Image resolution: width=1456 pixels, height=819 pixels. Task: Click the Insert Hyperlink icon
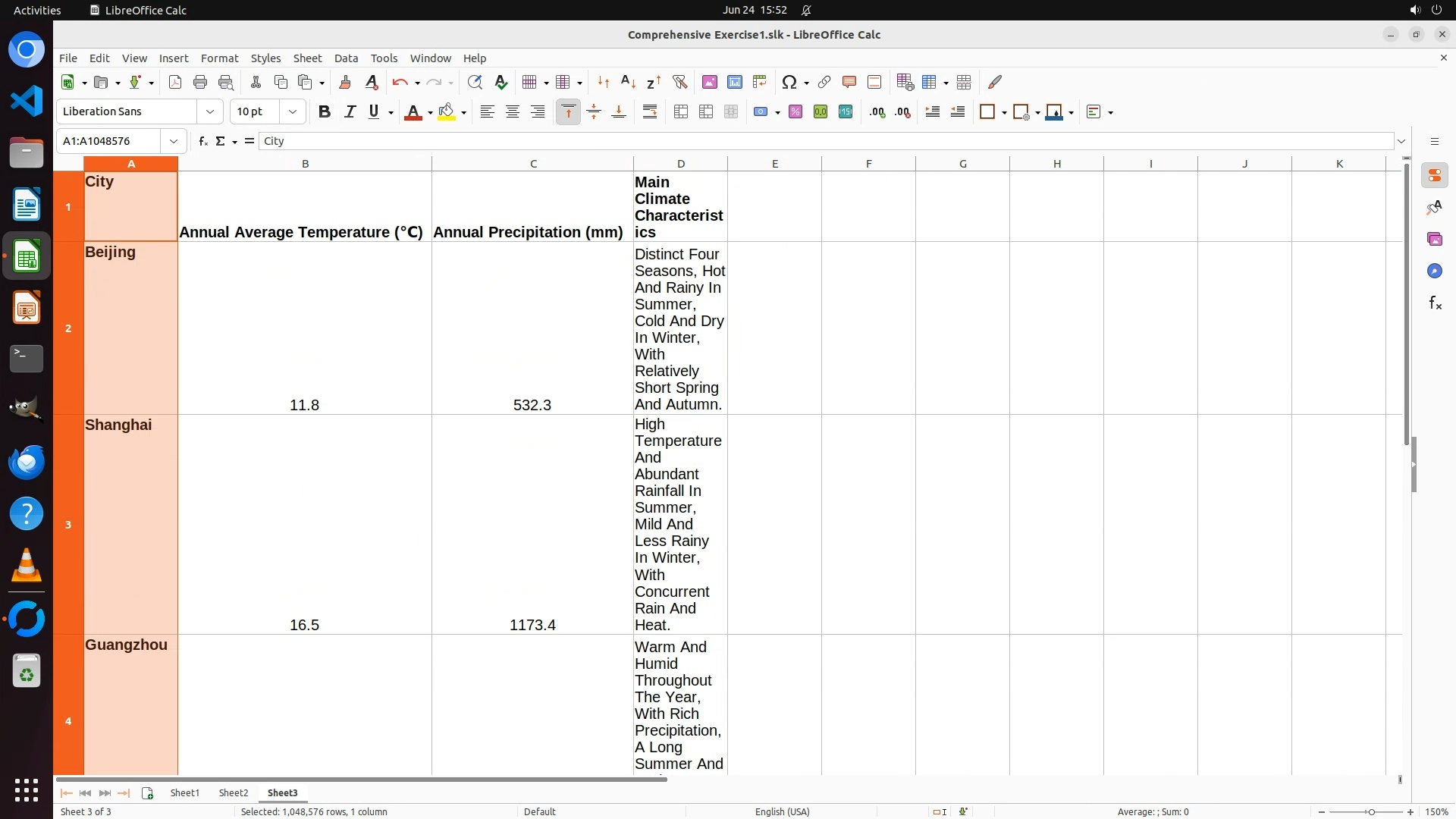(824, 82)
